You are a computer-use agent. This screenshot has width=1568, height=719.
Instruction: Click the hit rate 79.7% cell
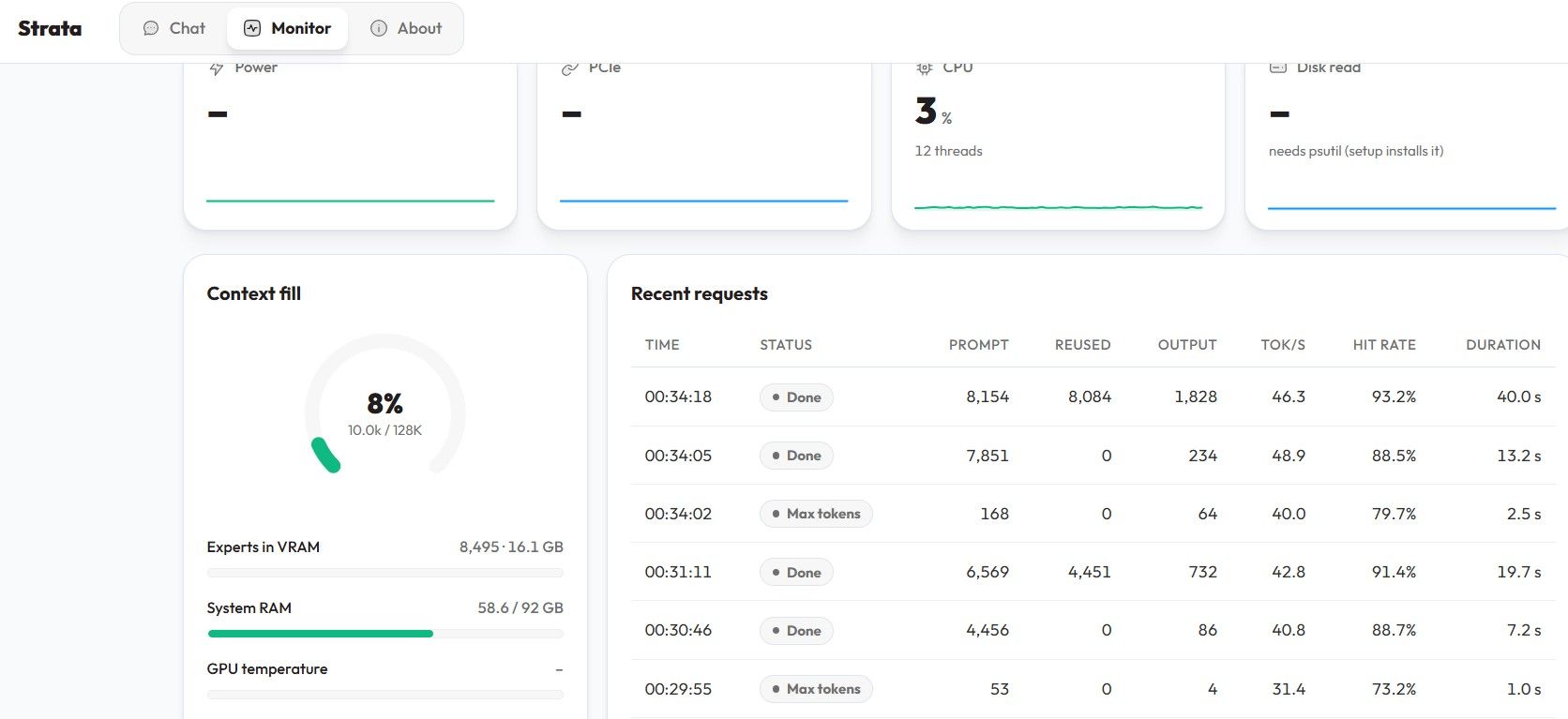(x=1394, y=514)
